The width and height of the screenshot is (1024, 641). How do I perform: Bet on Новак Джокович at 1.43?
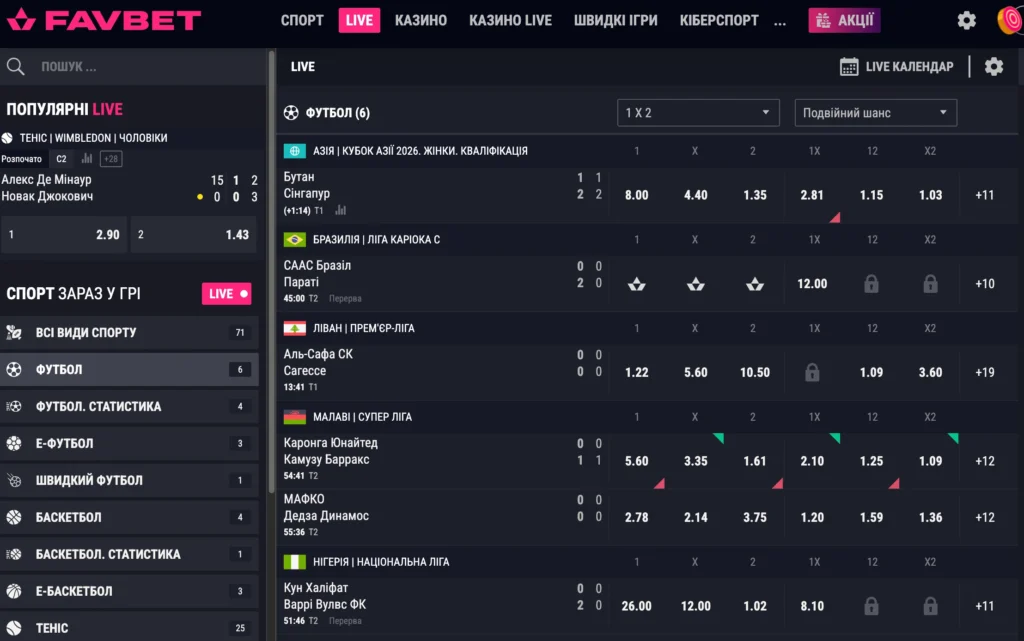click(194, 235)
